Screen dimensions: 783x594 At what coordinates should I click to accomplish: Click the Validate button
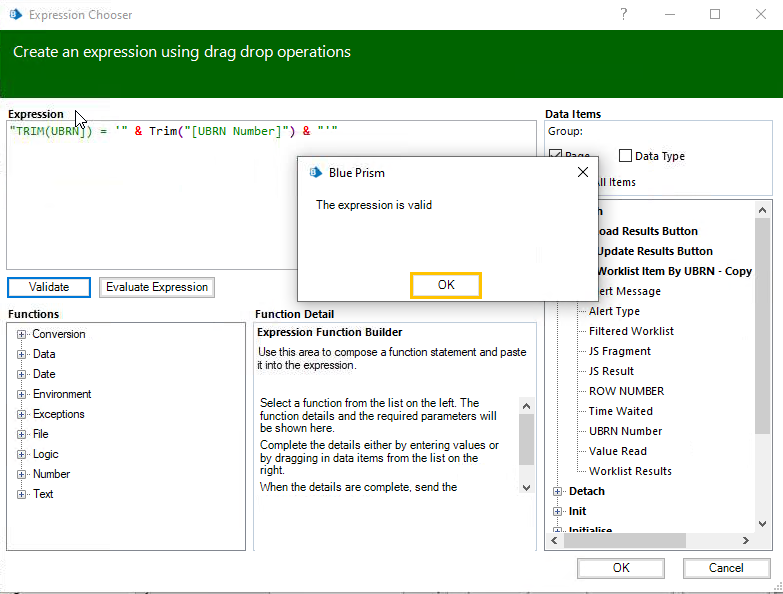pos(49,287)
